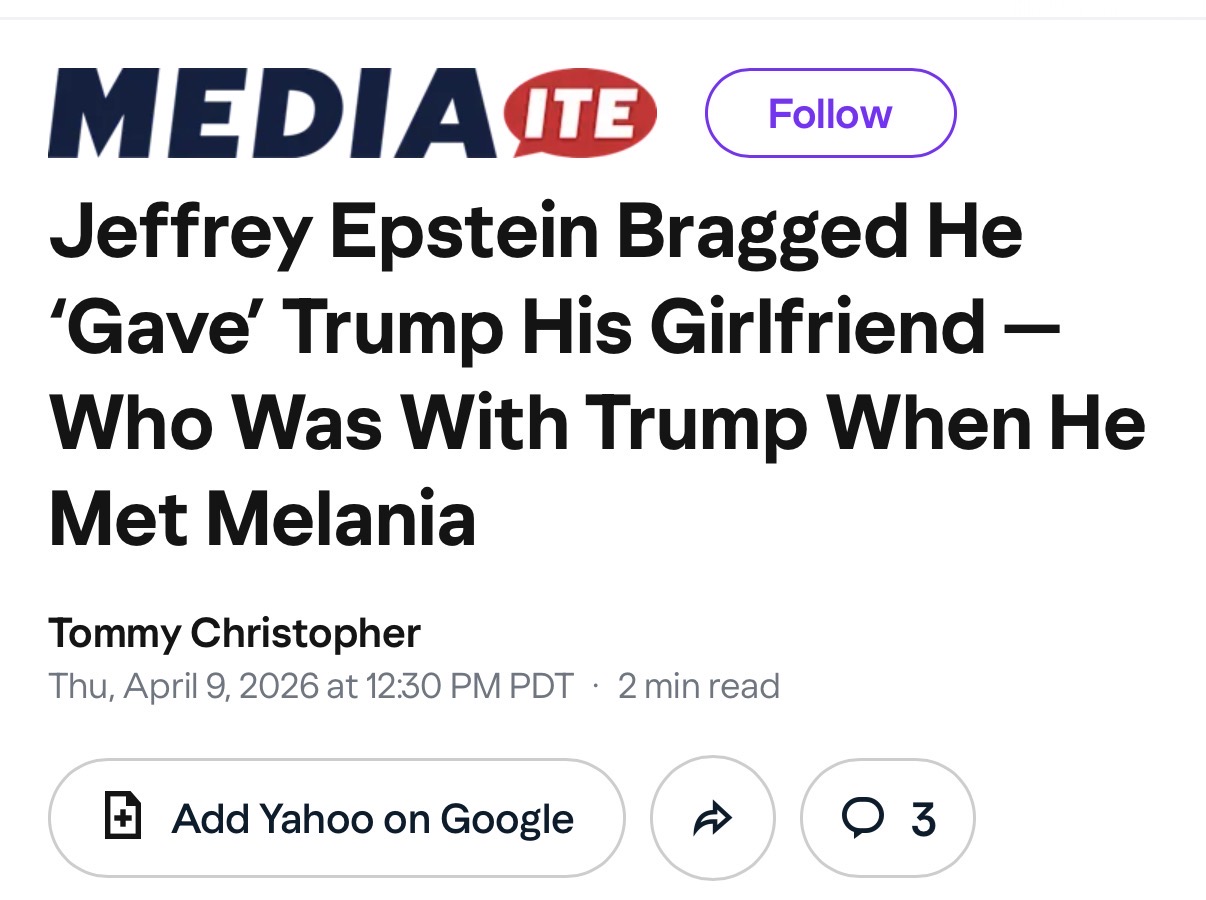Click the document-plus icon beside Add Yahoo
Image resolution: width=1206 pixels, height=900 pixels.
click(x=122, y=818)
